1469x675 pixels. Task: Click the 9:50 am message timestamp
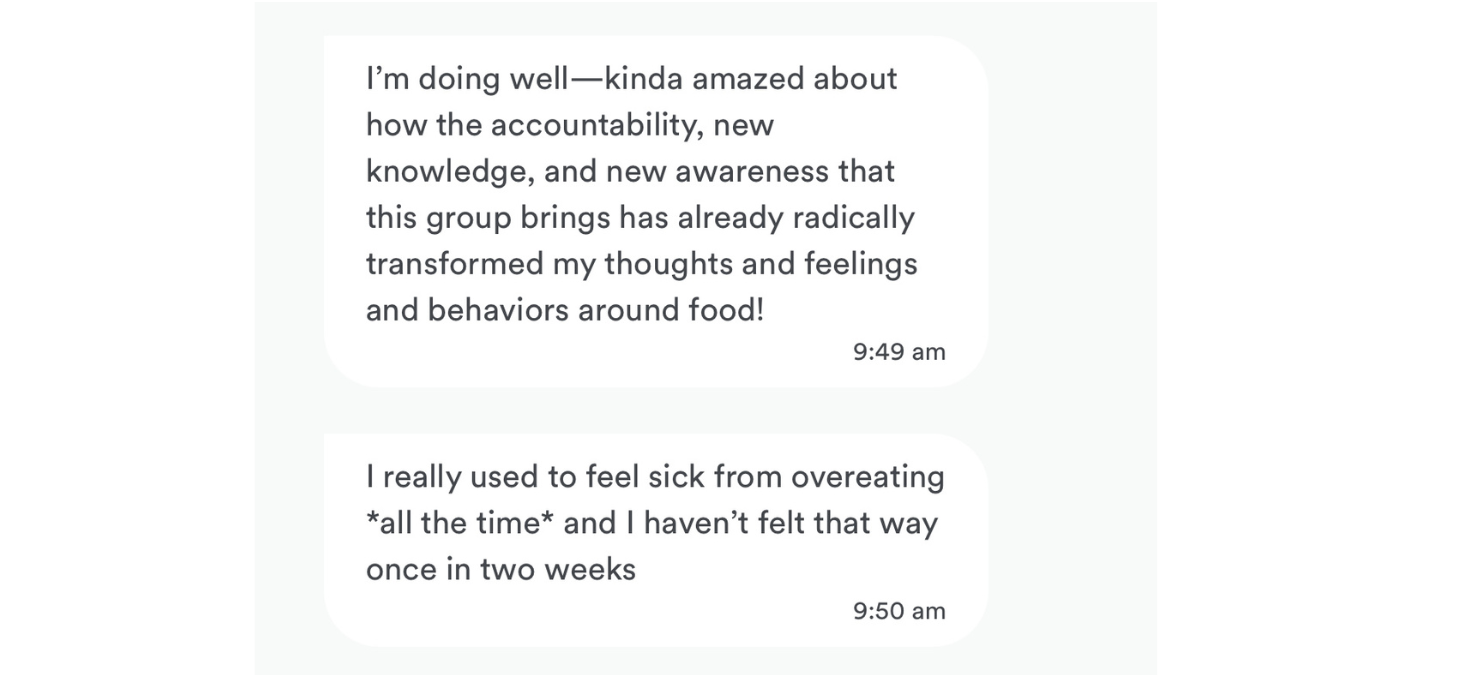(x=898, y=611)
